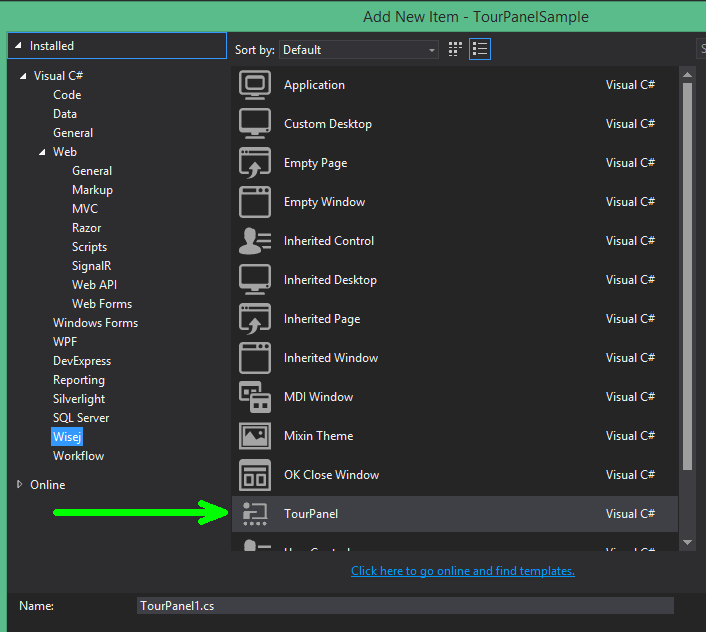Switch to small icons grid view
This screenshot has width=706, height=632.
455,49
